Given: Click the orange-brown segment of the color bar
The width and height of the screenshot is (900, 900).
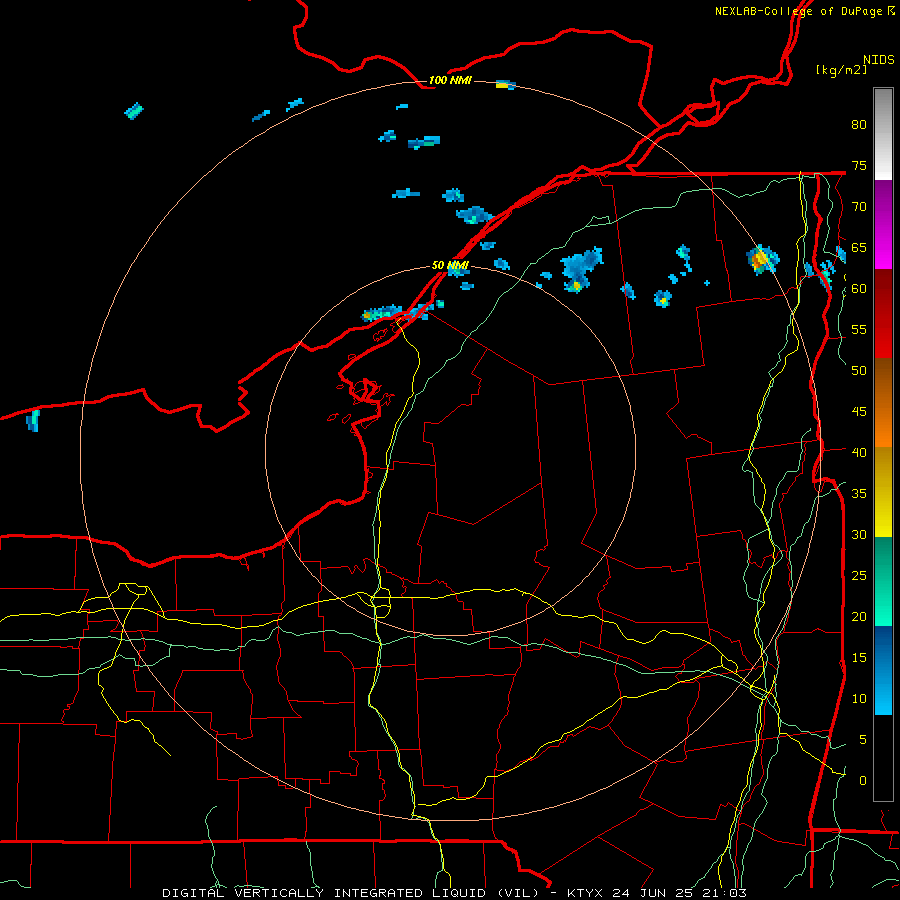Looking at the screenshot, I should click(883, 403).
